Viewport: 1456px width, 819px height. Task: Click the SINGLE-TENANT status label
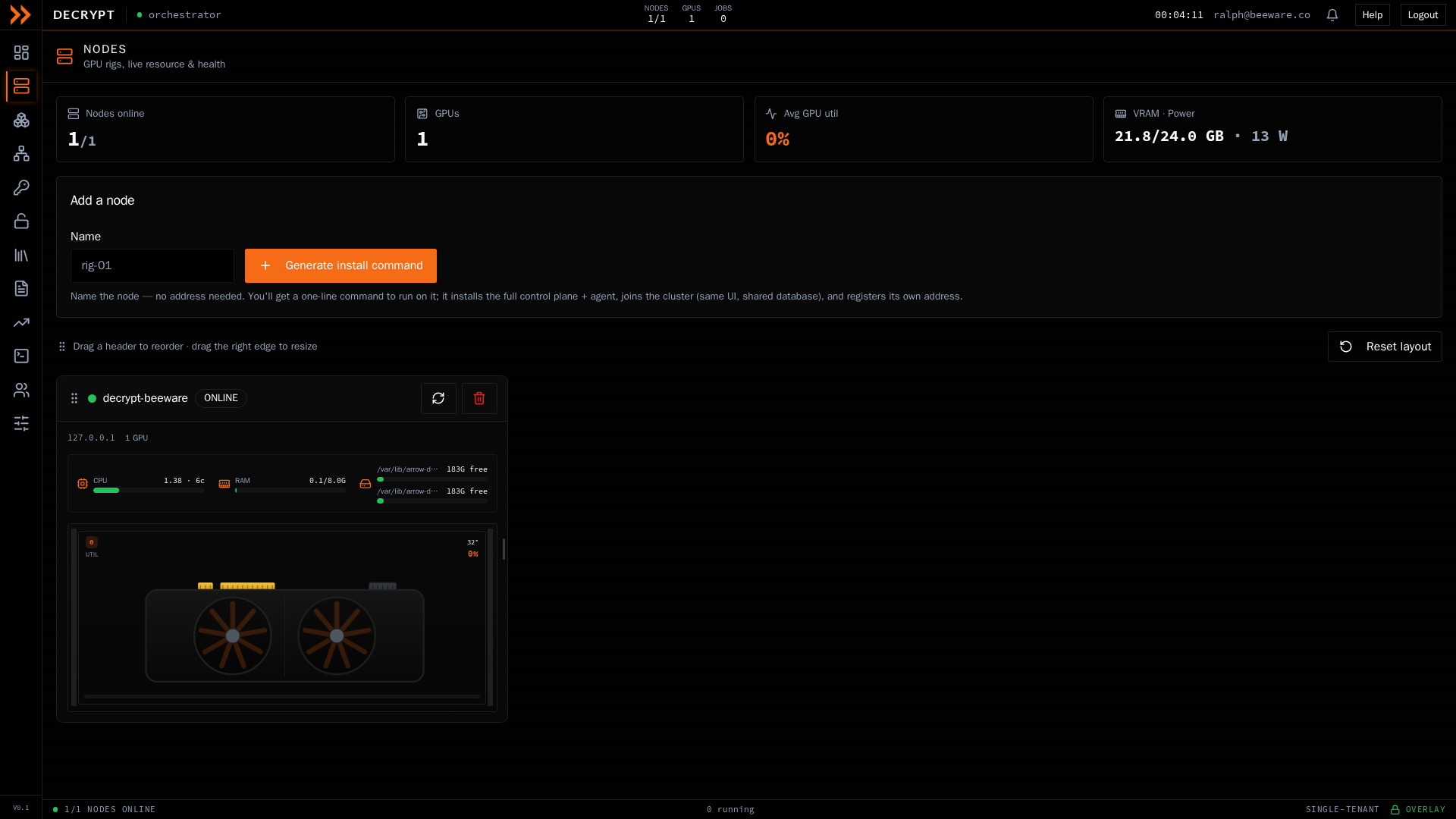point(1342,810)
